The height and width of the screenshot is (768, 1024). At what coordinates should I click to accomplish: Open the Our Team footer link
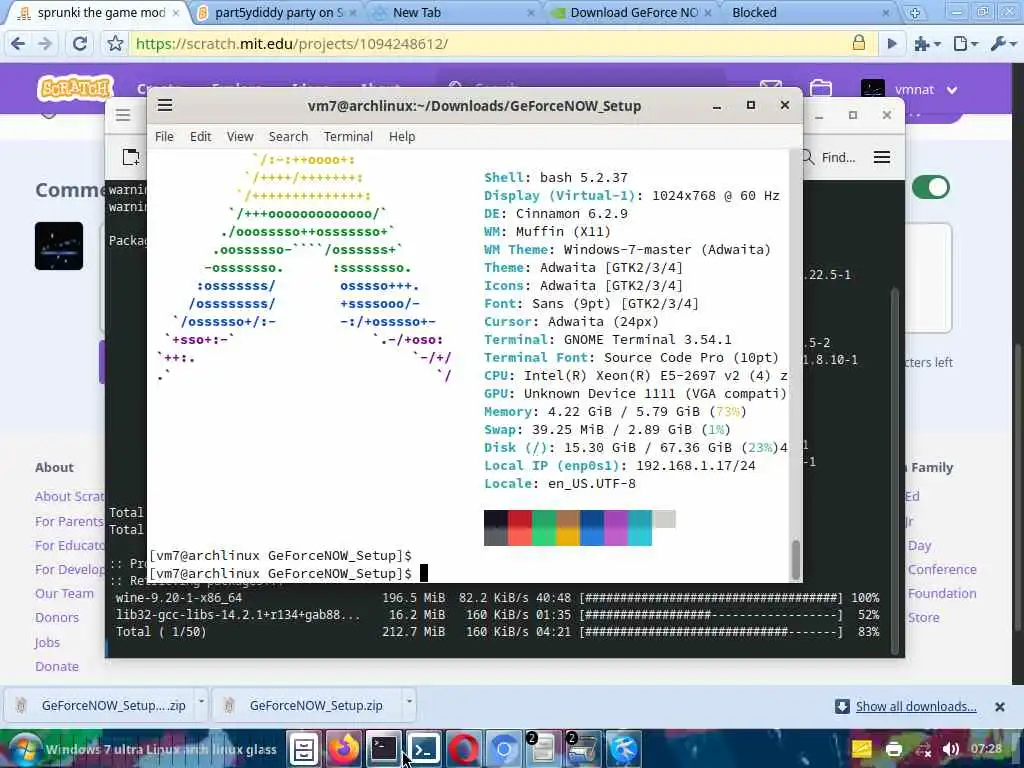(x=64, y=593)
